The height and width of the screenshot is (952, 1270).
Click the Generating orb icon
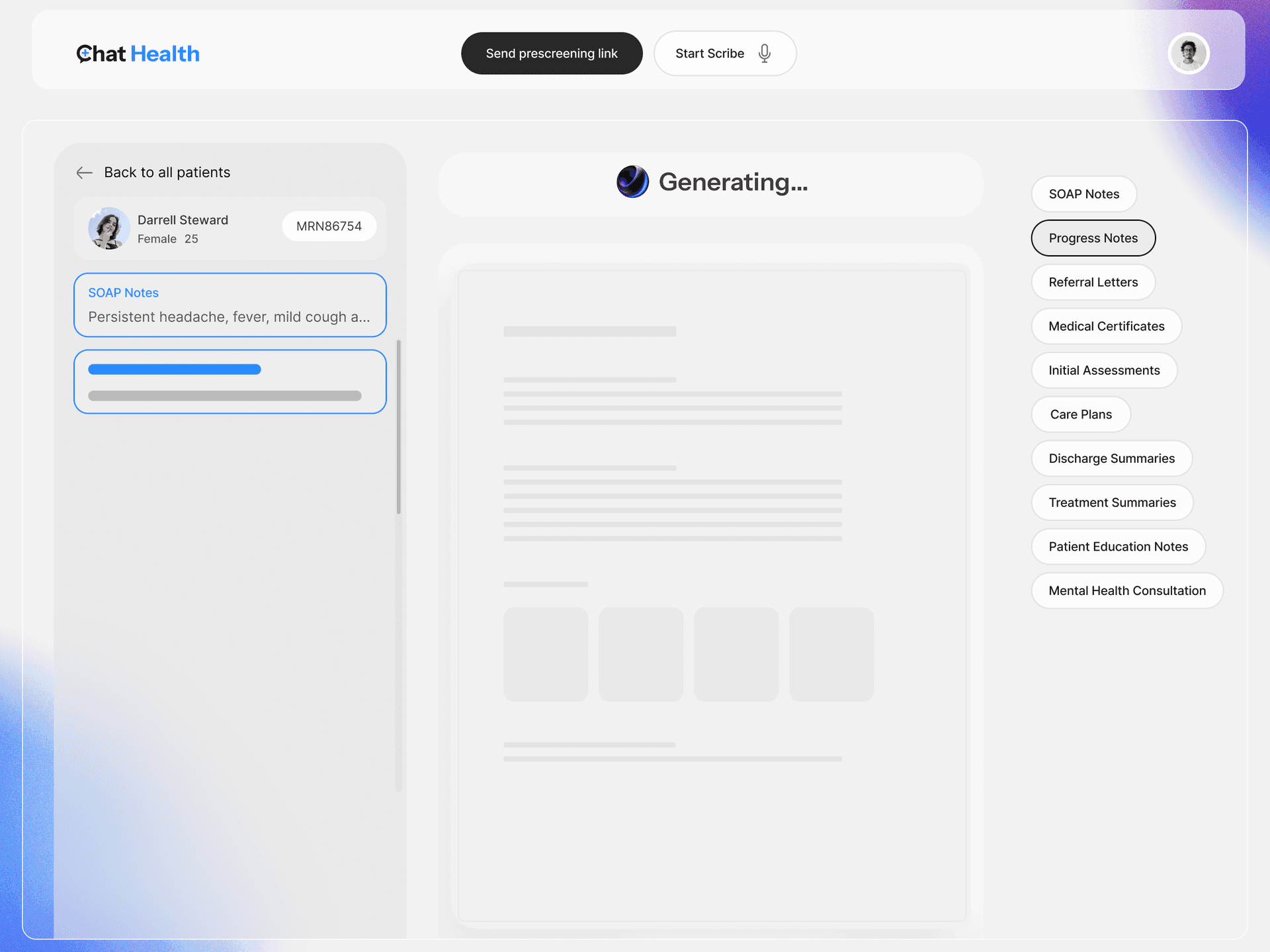pos(633,182)
